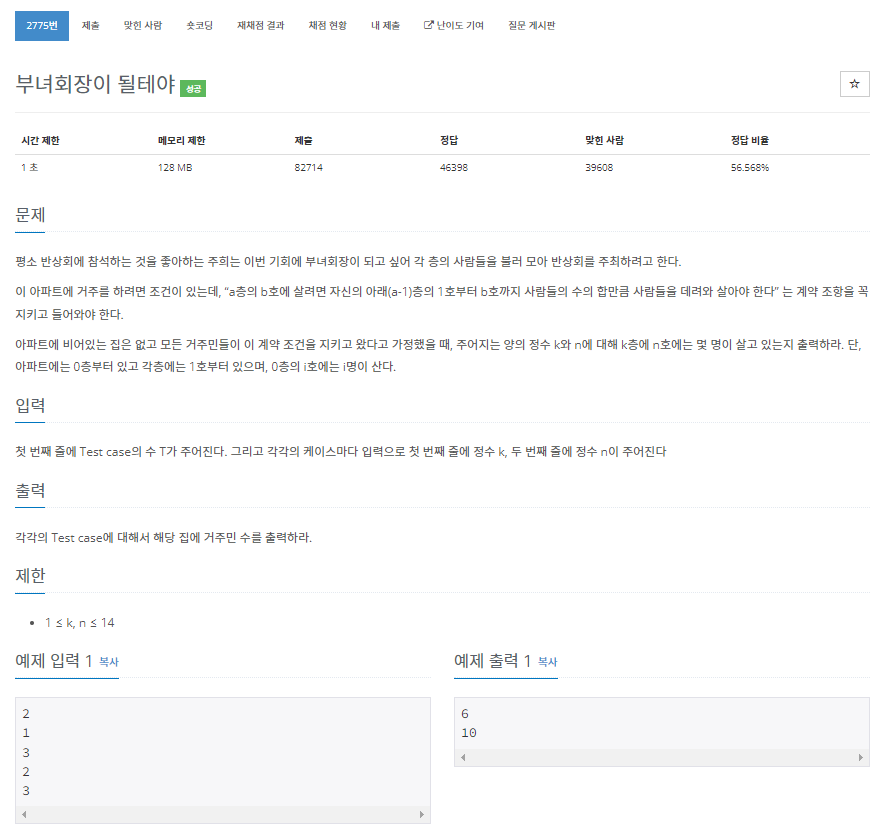
Task: Click the 복사 link for 예제 입력 1
Action: click(x=109, y=661)
